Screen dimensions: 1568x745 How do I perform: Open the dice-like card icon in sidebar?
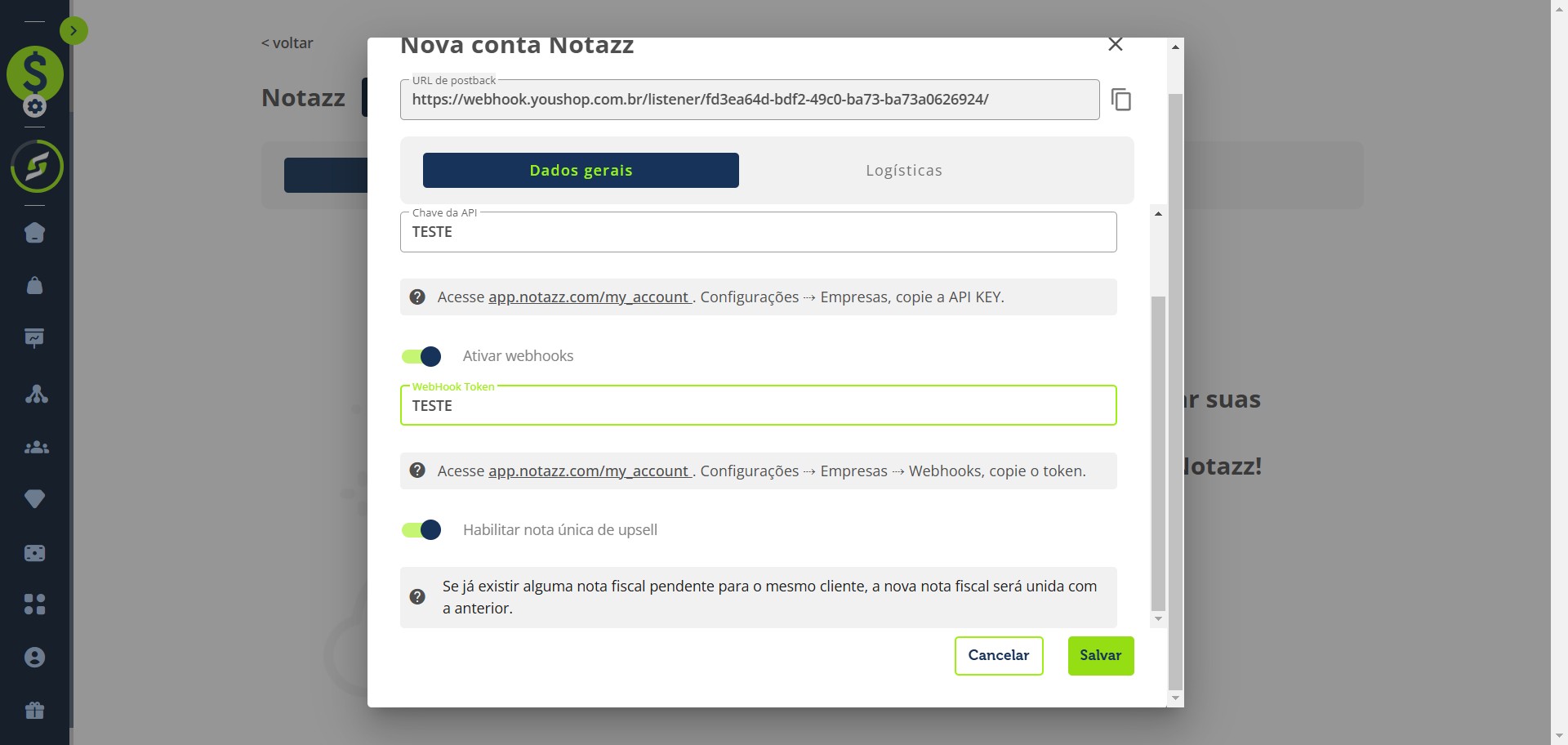point(35,553)
